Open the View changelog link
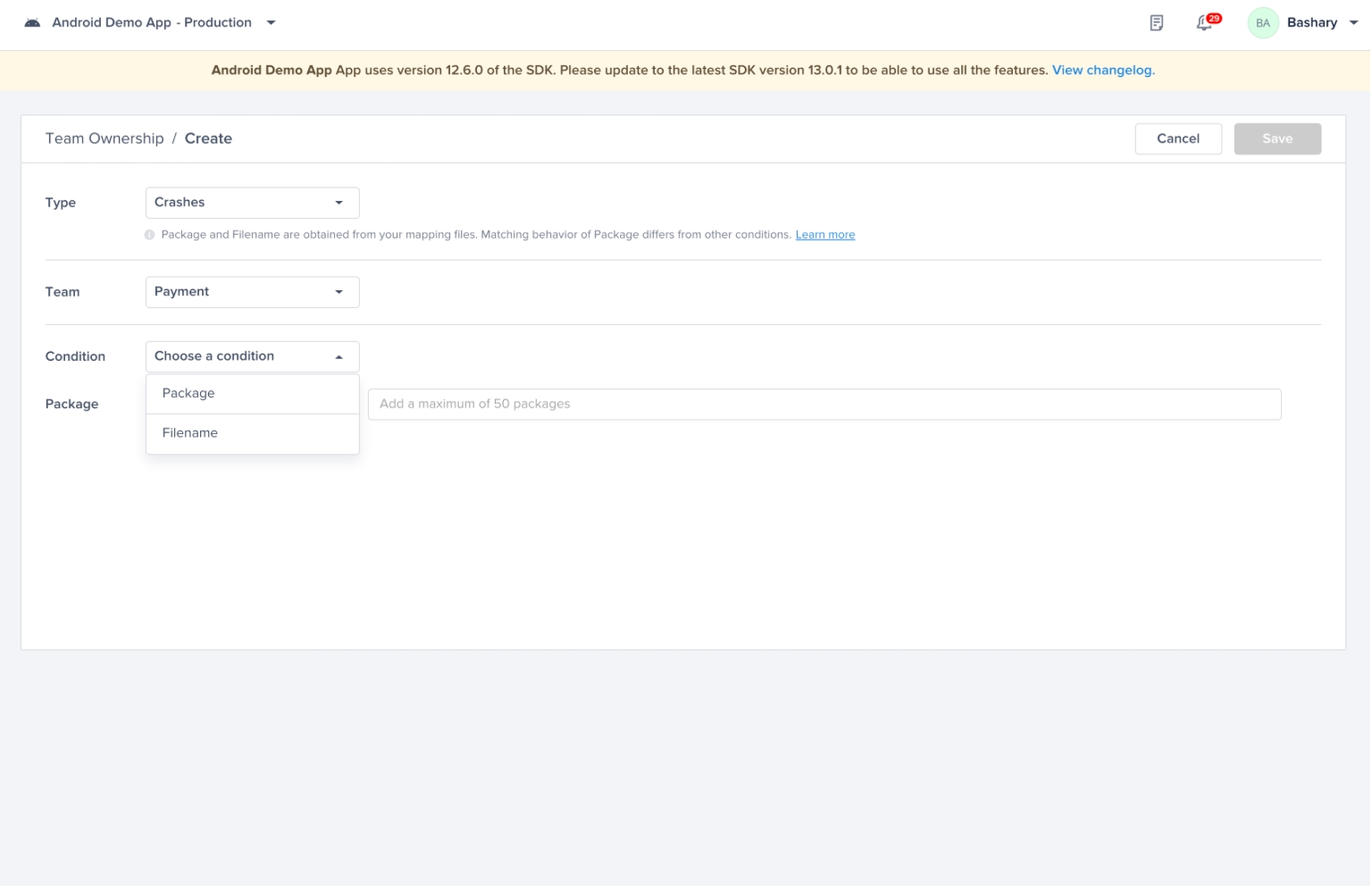This screenshot has width=1372, height=886. (x=1102, y=71)
